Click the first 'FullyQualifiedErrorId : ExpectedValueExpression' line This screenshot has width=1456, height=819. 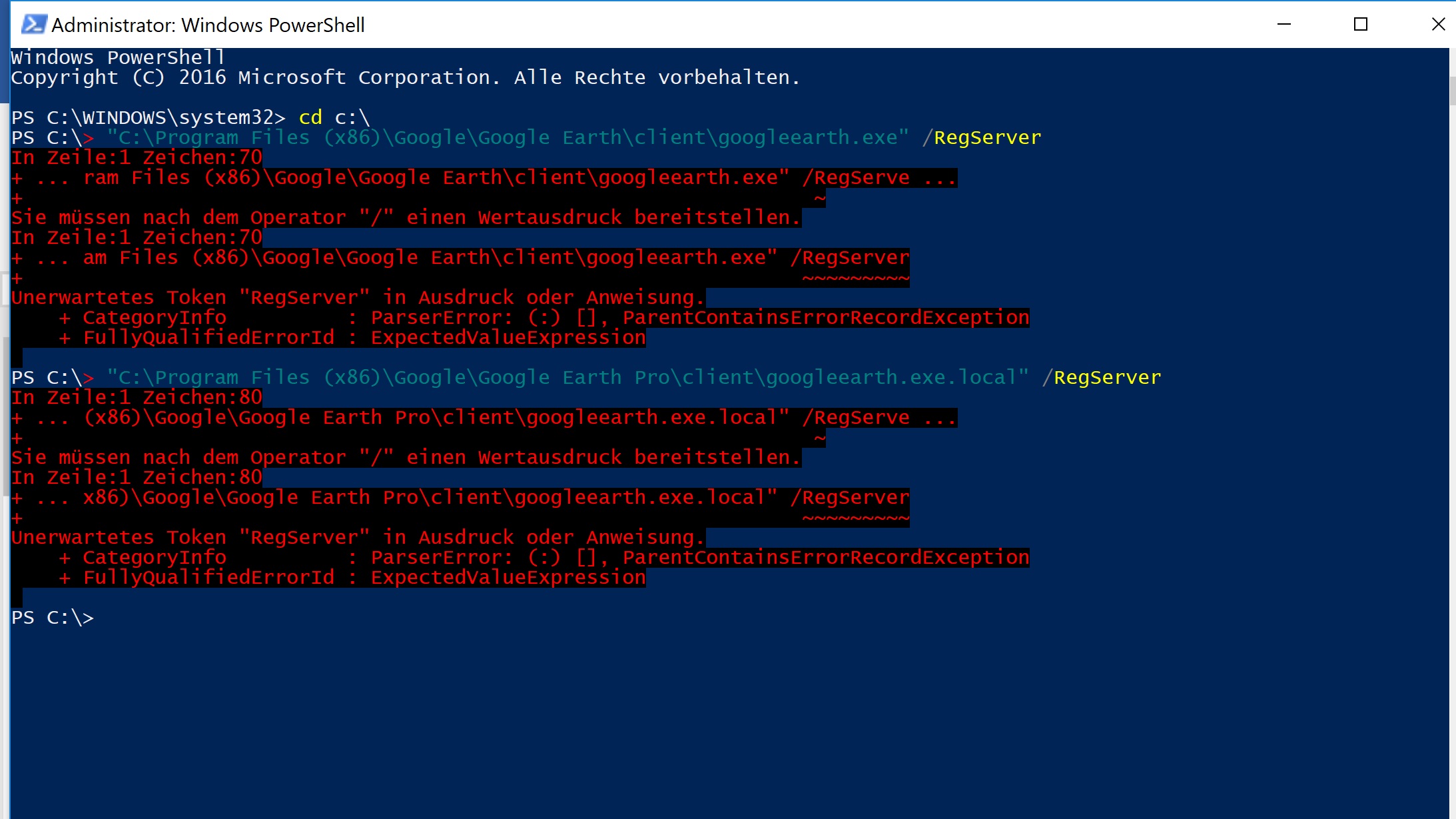click(x=352, y=338)
